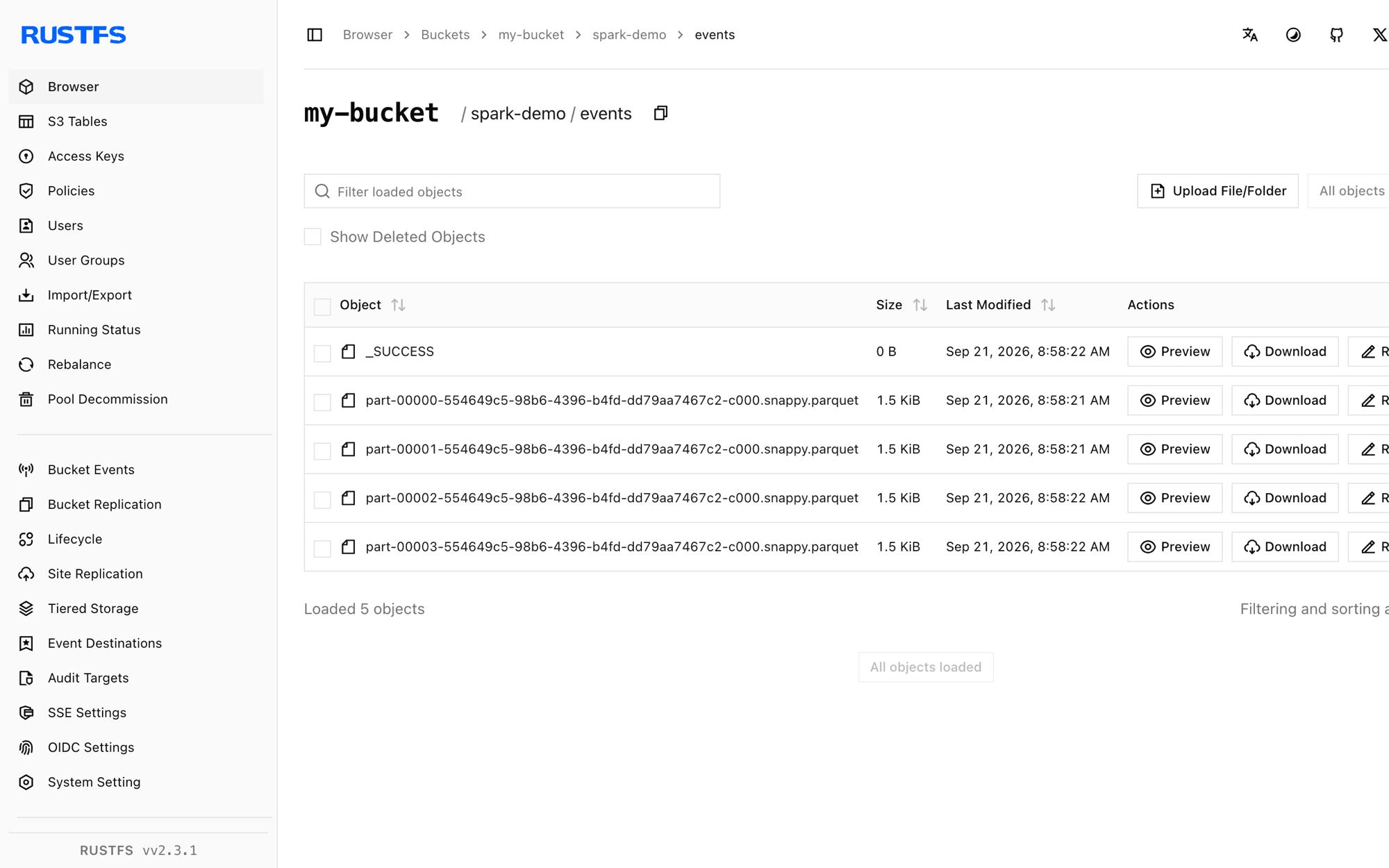Open the All objects dropdown
The width and height of the screenshot is (1389, 868).
coord(1348,191)
